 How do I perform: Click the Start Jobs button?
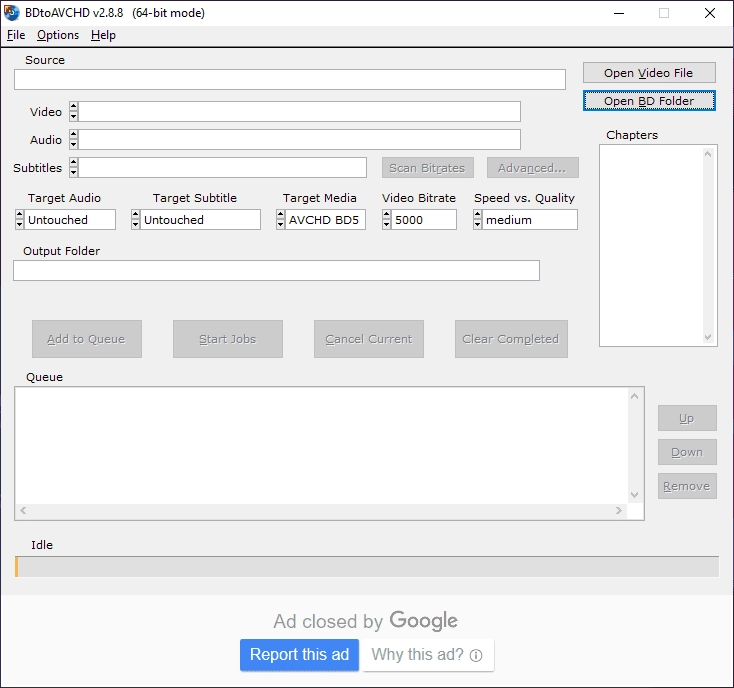228,339
